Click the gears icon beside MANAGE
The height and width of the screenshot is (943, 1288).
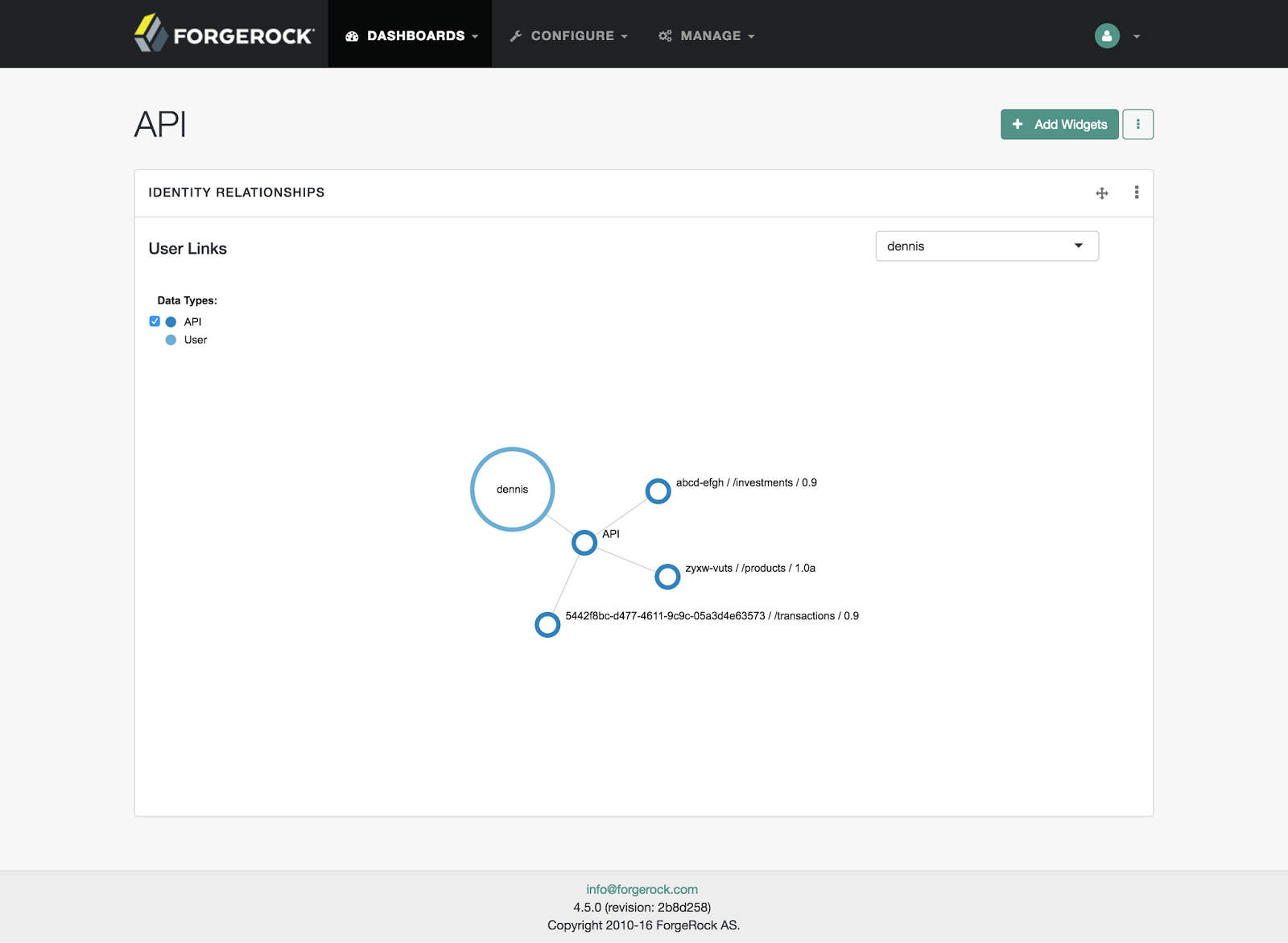pyautogui.click(x=665, y=35)
